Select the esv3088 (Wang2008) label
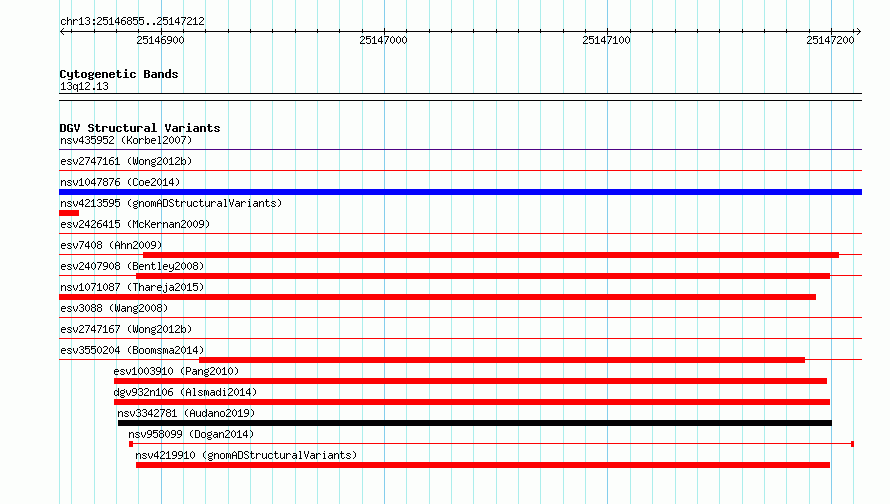890x504 pixels. 114,308
